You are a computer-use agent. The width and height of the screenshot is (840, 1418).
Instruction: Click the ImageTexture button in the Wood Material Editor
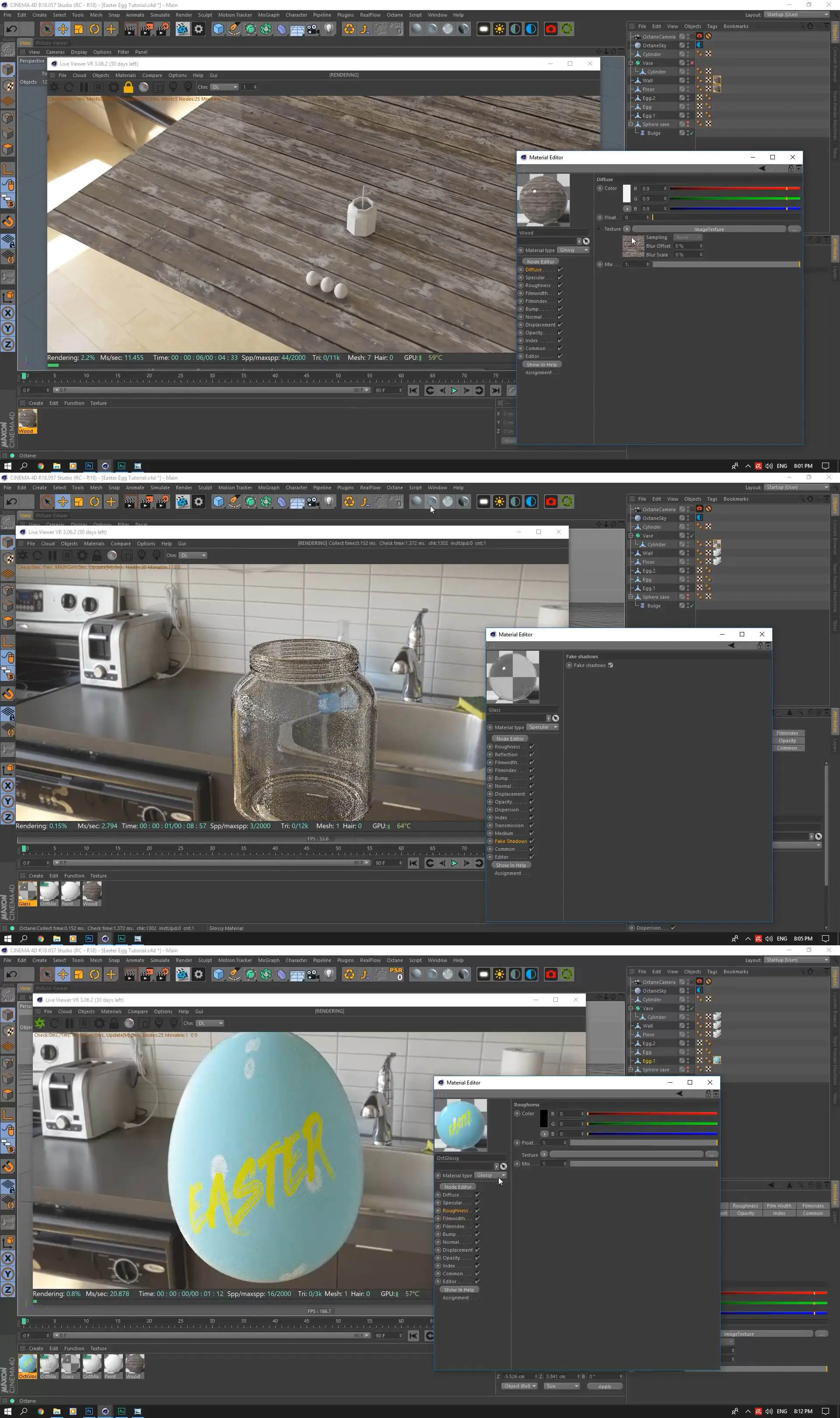(709, 229)
